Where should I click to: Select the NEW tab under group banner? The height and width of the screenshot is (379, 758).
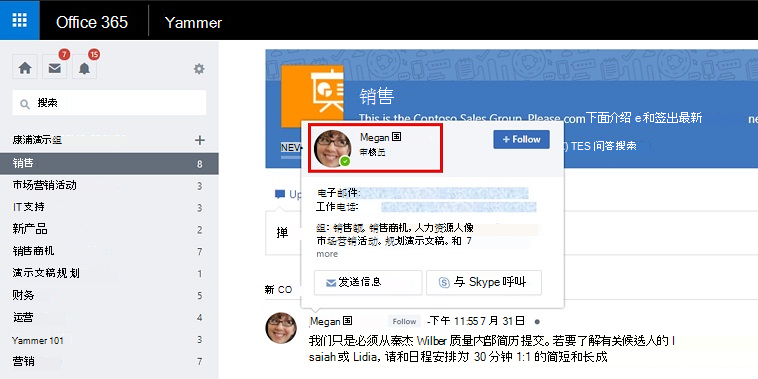[291, 147]
